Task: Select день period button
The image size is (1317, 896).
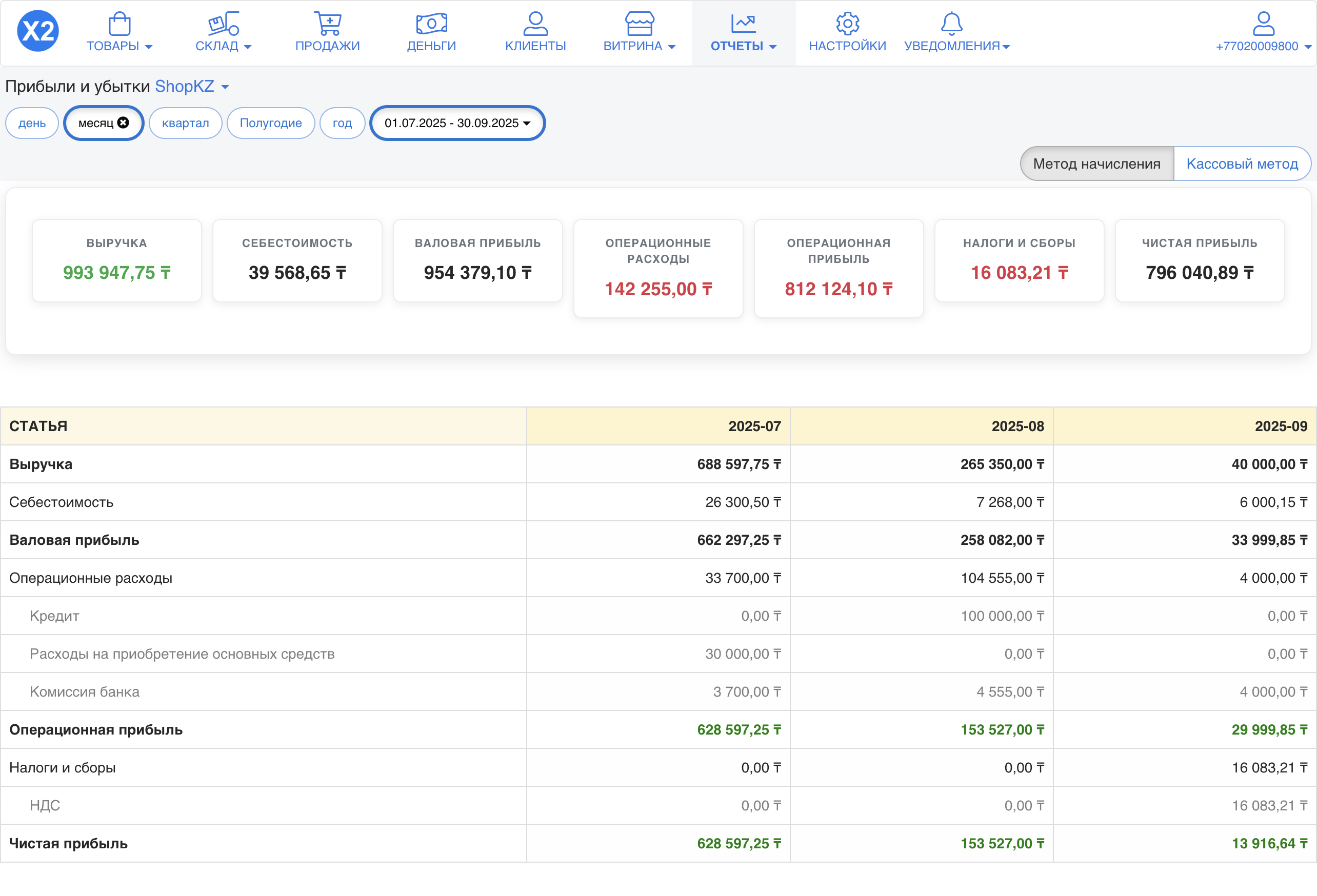Action: (32, 123)
